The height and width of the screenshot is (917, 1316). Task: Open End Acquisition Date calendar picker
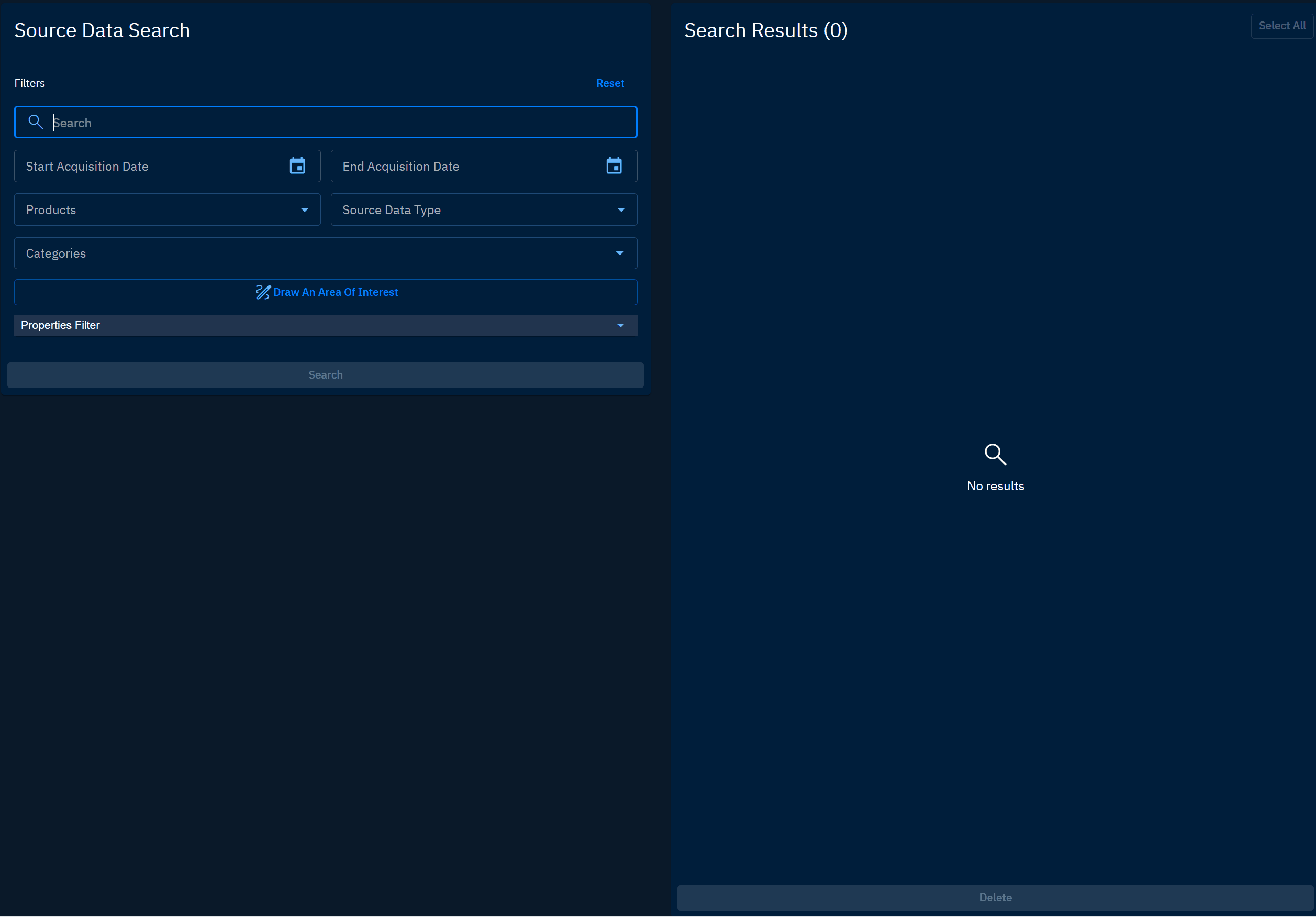pos(614,167)
